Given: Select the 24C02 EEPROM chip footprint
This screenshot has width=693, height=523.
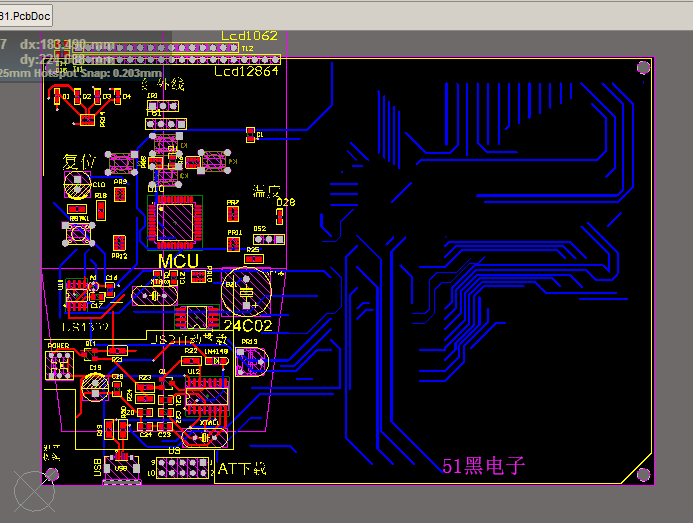Looking at the screenshot, I should click(196, 317).
